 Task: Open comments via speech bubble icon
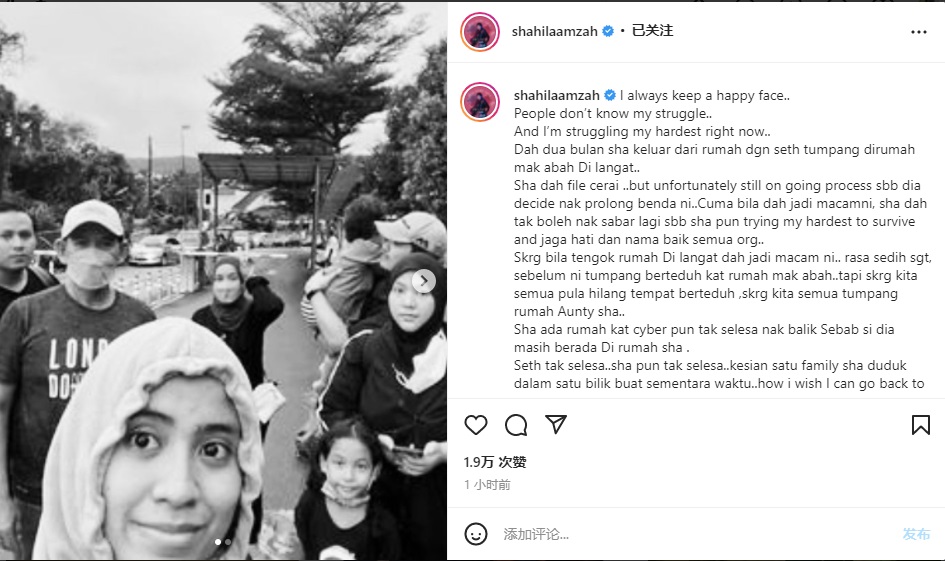pyautogui.click(x=516, y=425)
